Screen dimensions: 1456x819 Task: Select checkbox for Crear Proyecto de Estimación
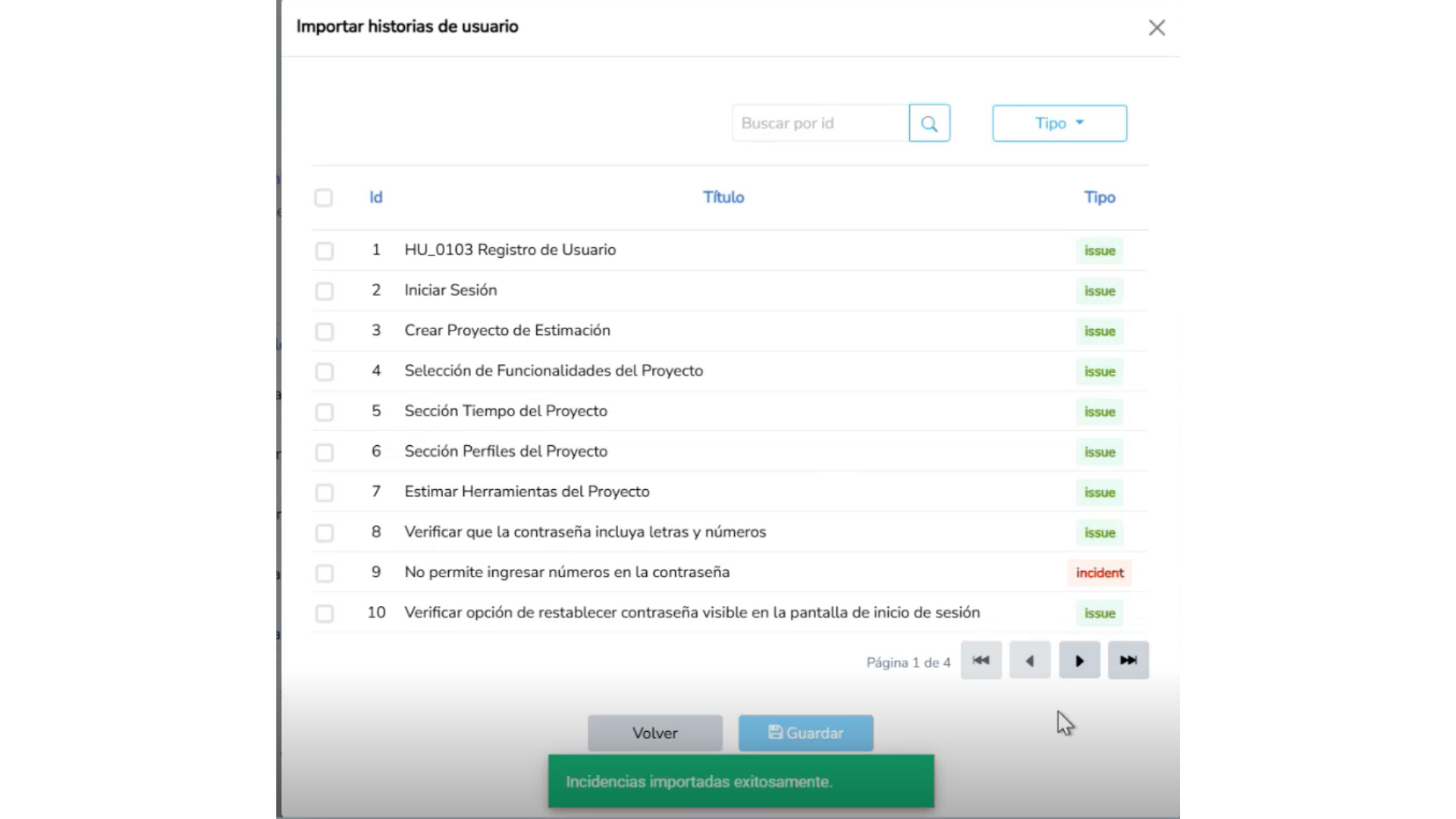pyautogui.click(x=325, y=331)
